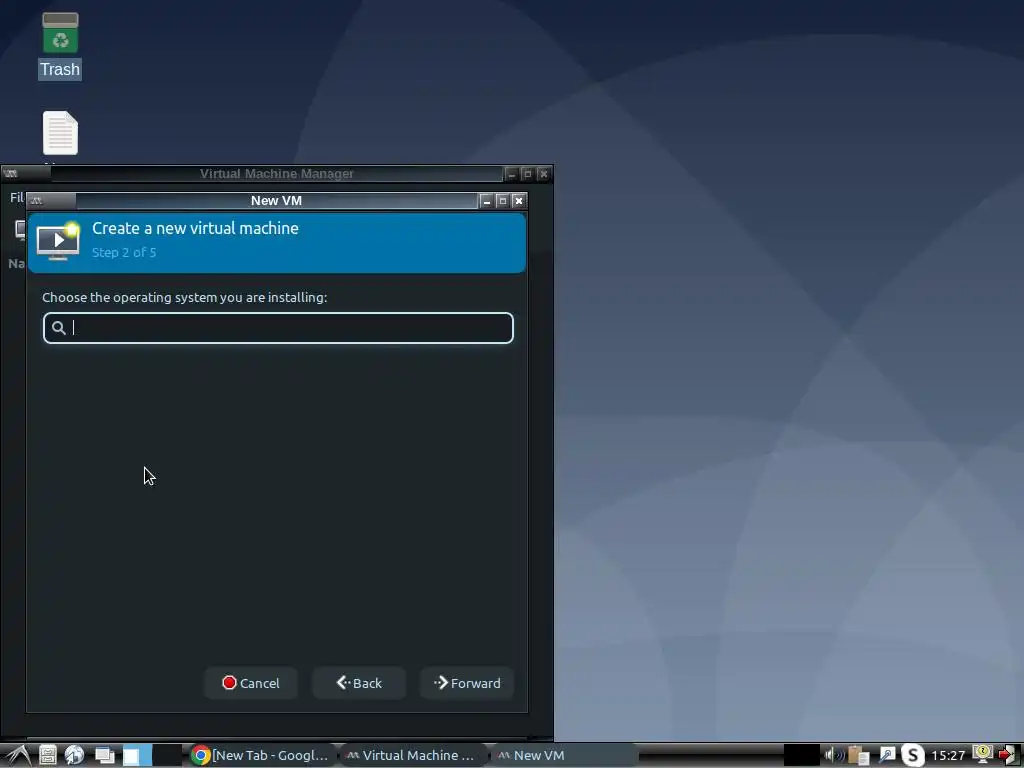
Task: Open the Virtual Machine Manager window menu icon
Action: point(10,173)
